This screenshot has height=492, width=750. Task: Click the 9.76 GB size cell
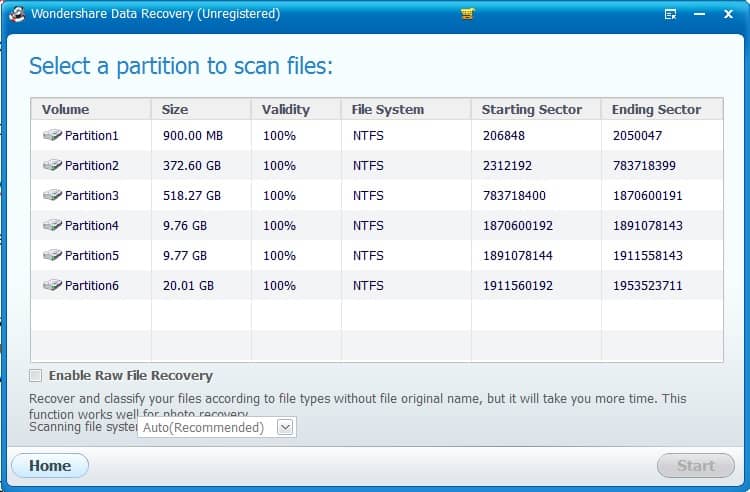pos(185,226)
